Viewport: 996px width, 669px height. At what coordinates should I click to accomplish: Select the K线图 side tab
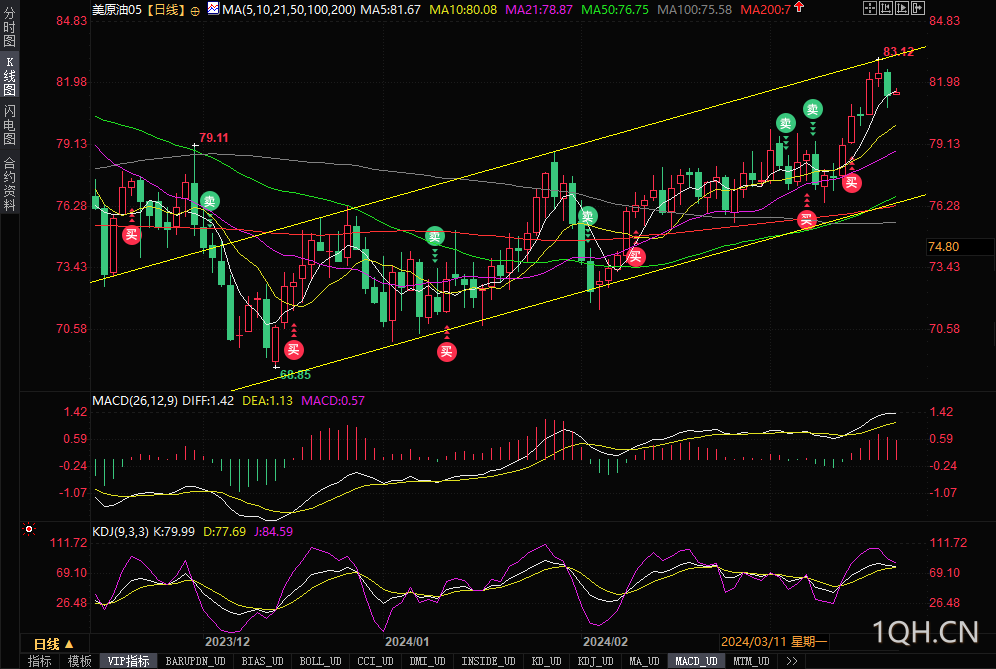[x=9, y=76]
